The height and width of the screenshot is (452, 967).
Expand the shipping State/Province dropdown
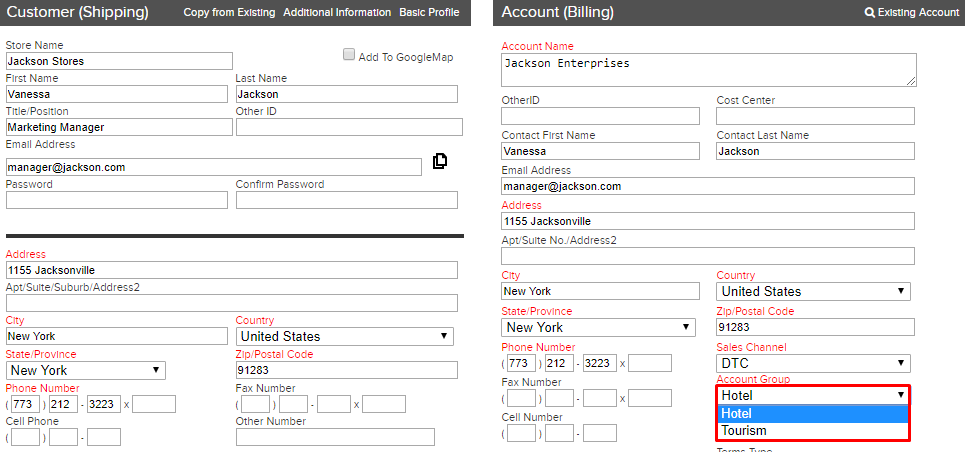click(86, 371)
